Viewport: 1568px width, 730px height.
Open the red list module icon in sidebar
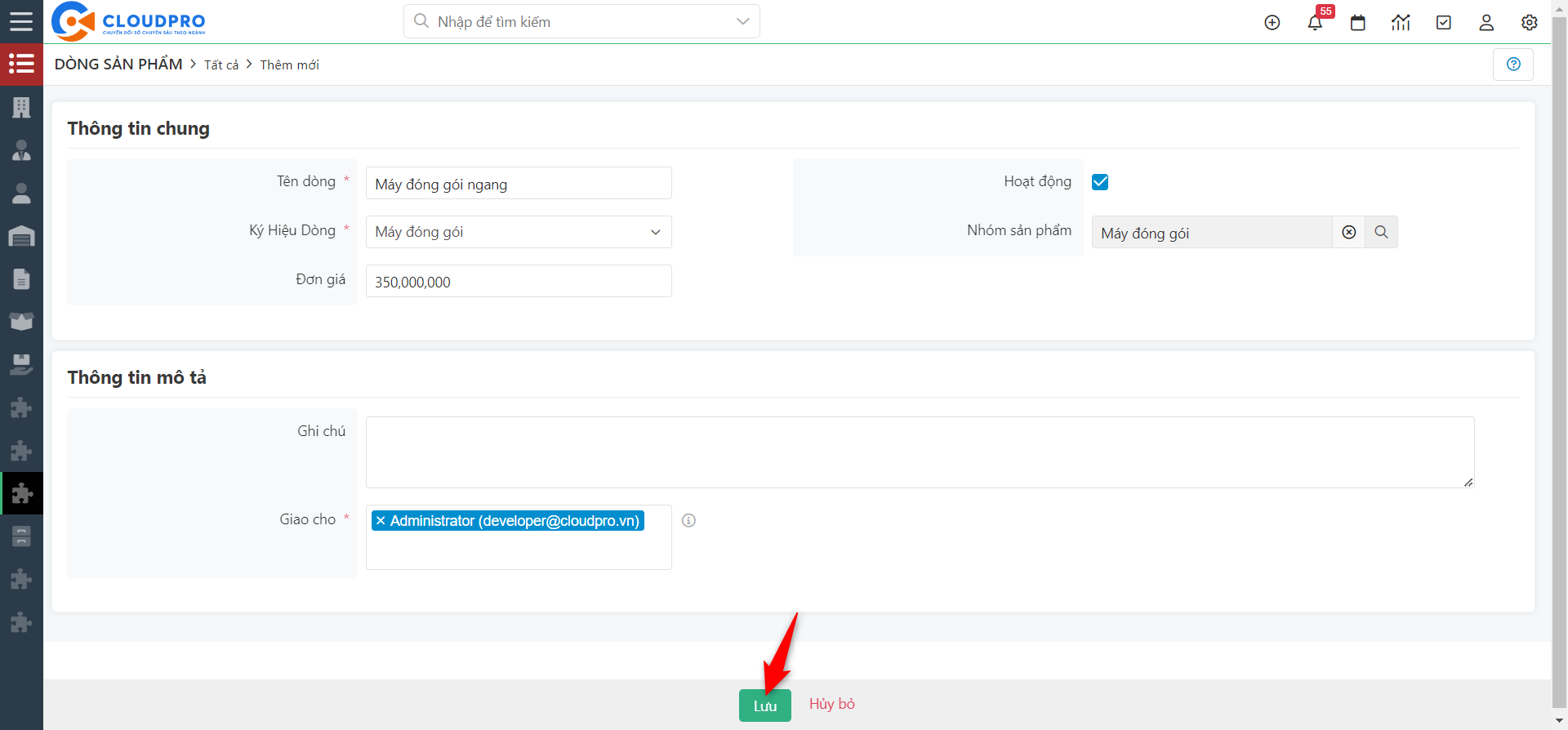click(x=21, y=64)
